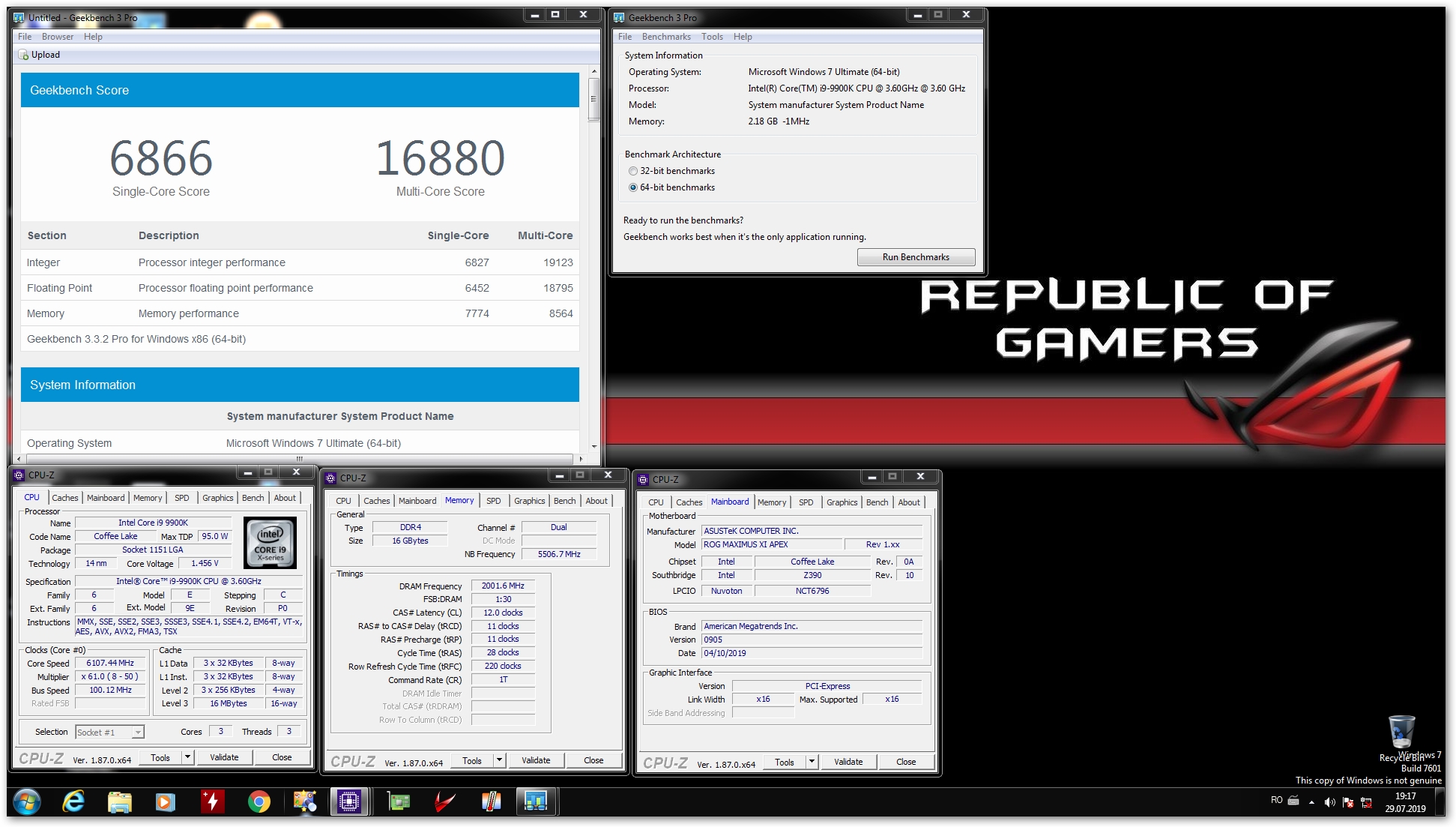Open Windows Media Player from taskbar

(165, 802)
